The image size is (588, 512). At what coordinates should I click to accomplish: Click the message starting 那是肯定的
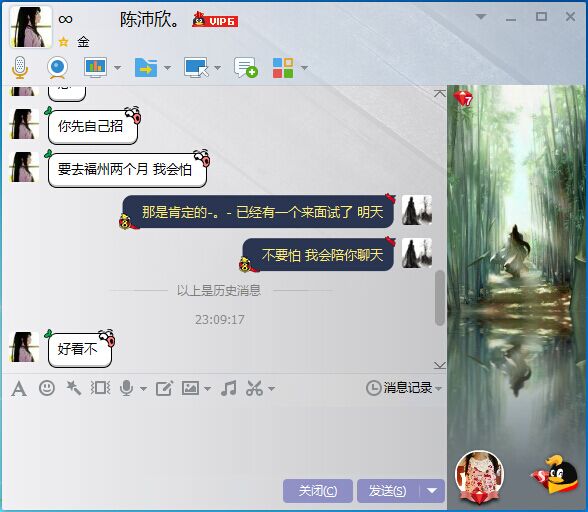pyautogui.click(x=258, y=212)
